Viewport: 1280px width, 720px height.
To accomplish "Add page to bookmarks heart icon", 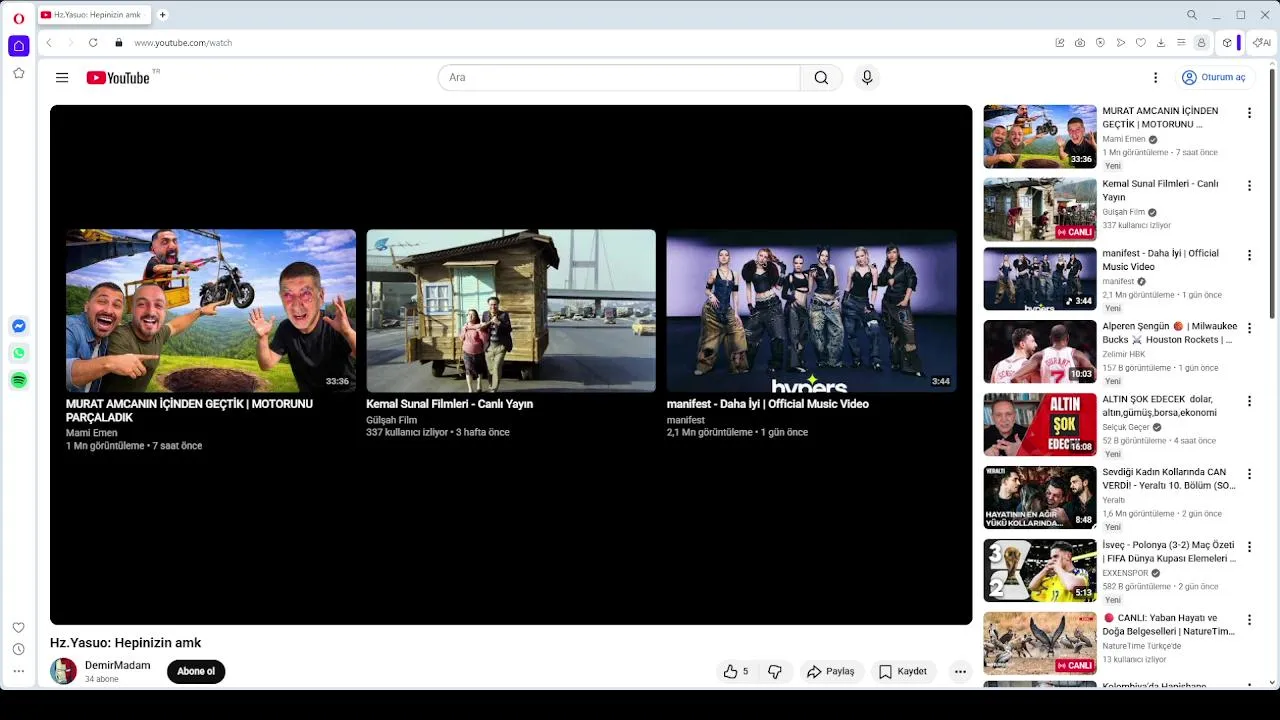I will point(1141,43).
